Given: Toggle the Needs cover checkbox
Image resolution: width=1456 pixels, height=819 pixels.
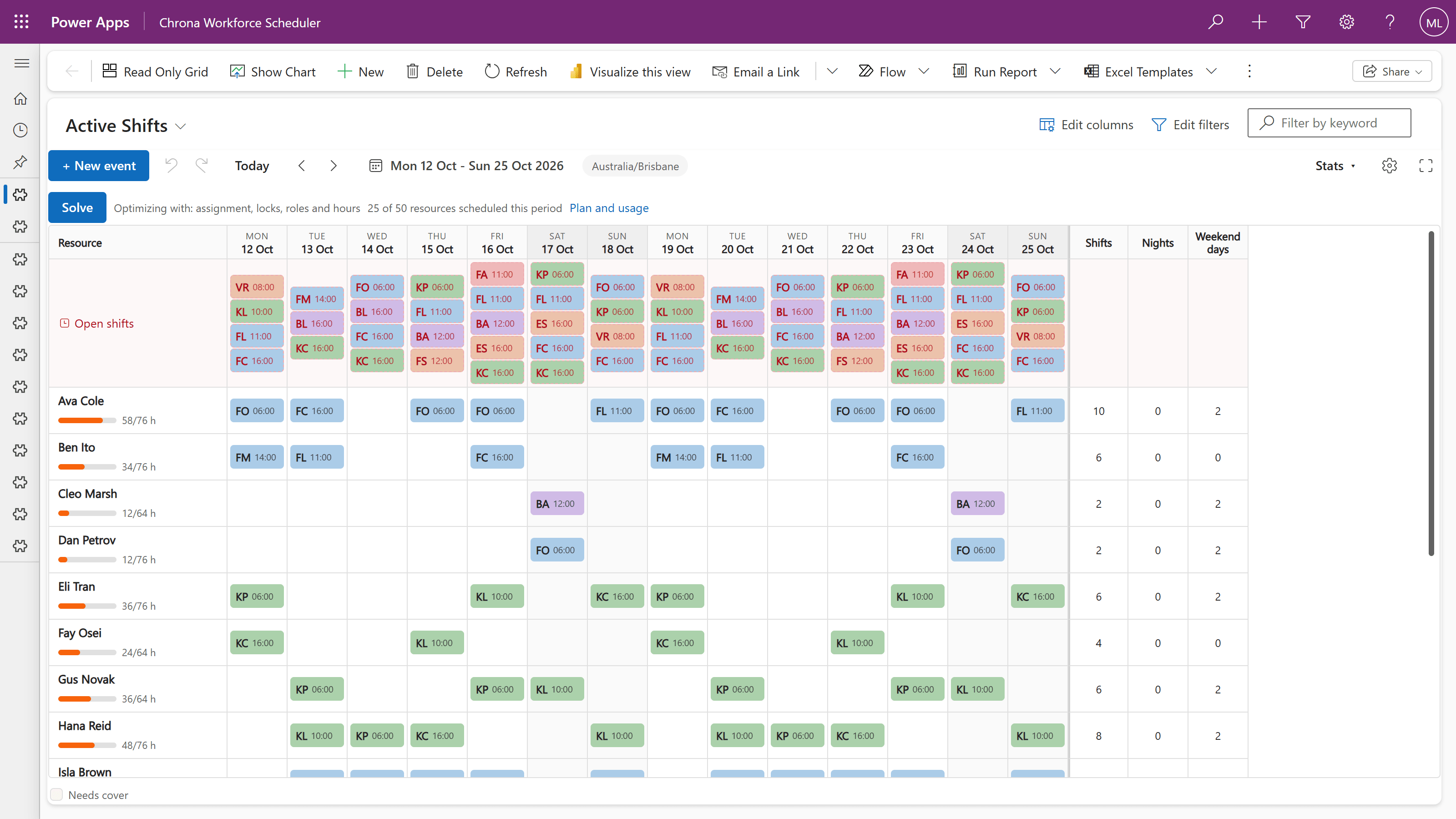Looking at the screenshot, I should (56, 795).
